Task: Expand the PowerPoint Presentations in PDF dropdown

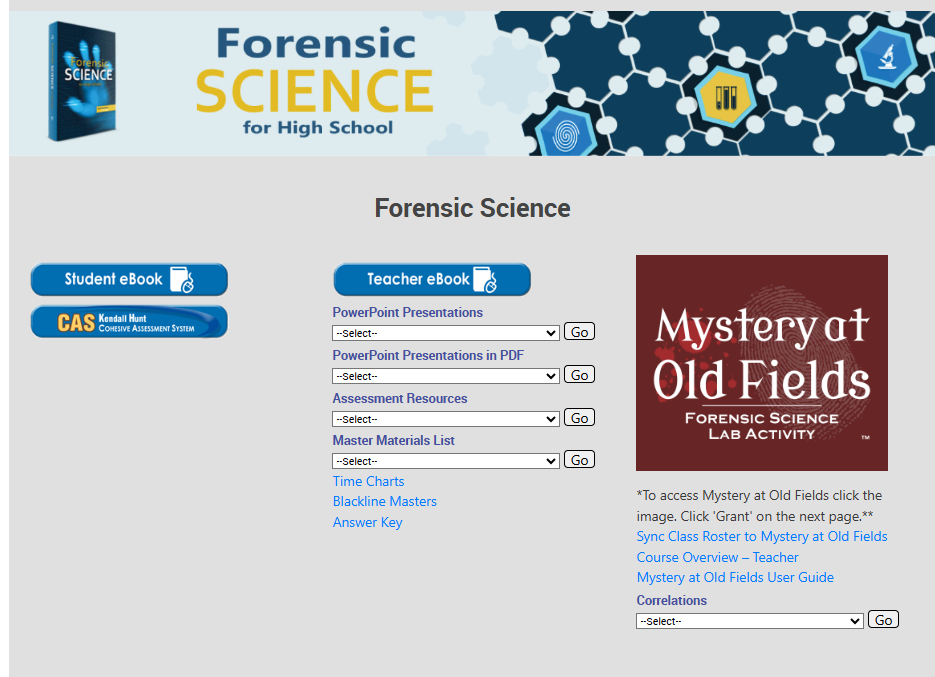Action: point(445,376)
